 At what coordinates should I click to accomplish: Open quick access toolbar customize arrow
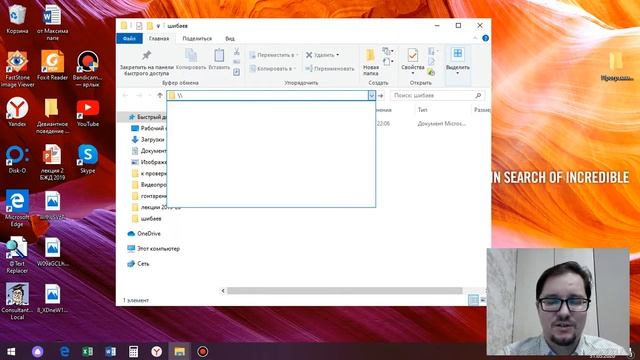pos(158,26)
